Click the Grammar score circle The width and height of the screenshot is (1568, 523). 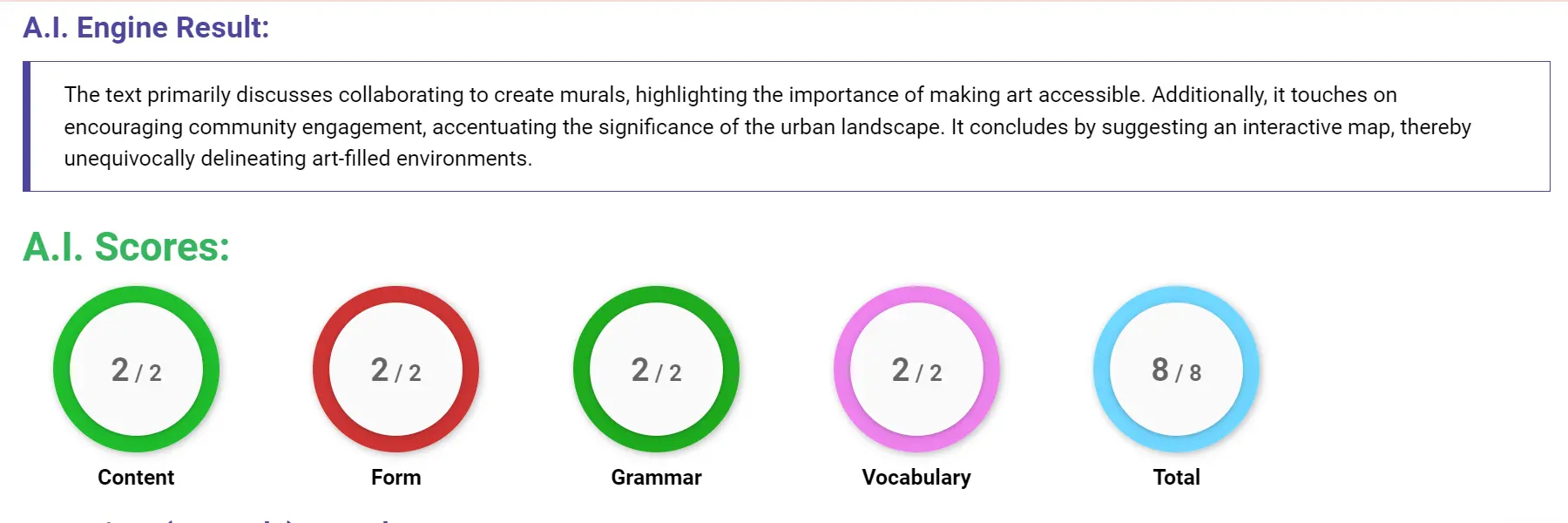coord(658,370)
